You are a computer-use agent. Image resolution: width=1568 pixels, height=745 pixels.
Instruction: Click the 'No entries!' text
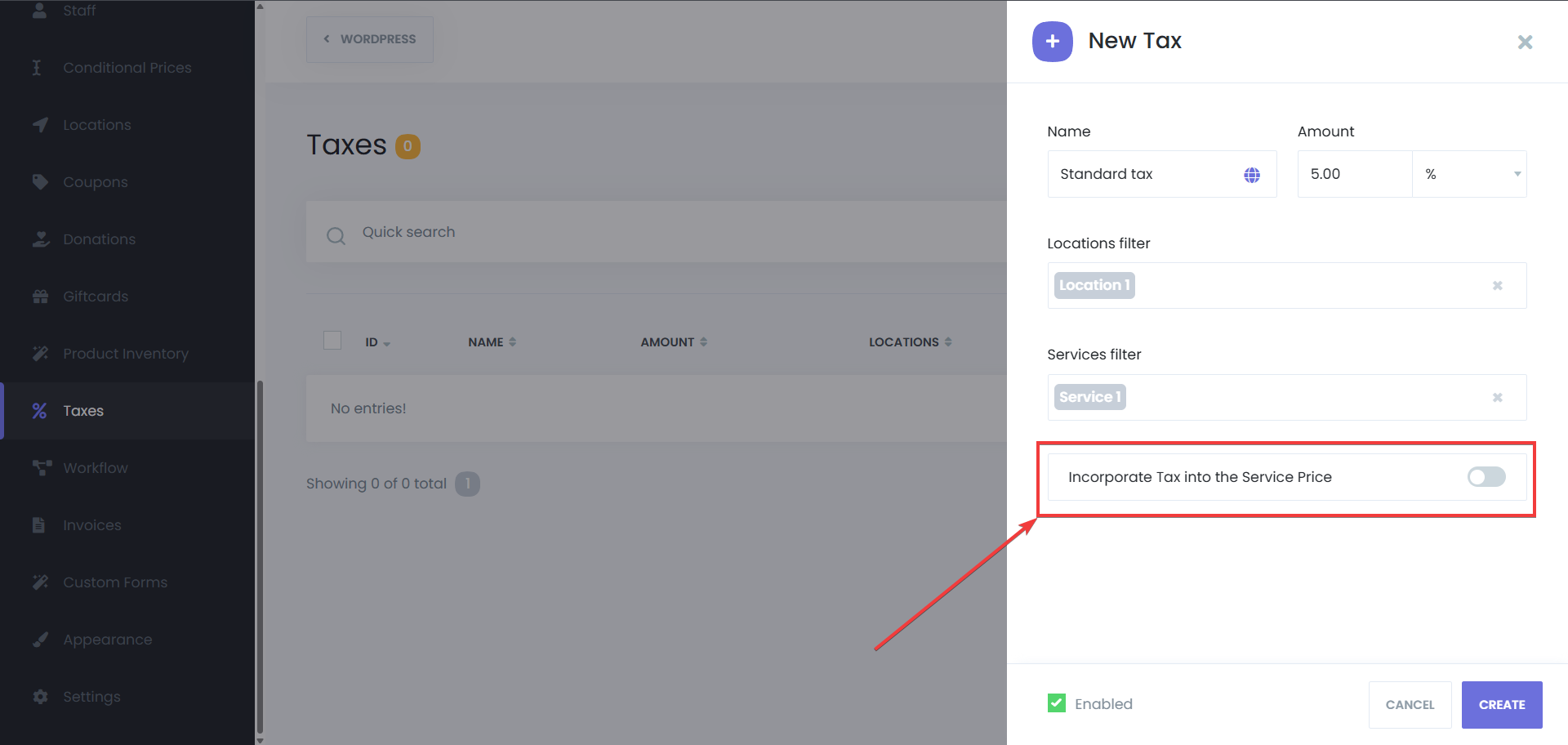pyautogui.click(x=368, y=408)
